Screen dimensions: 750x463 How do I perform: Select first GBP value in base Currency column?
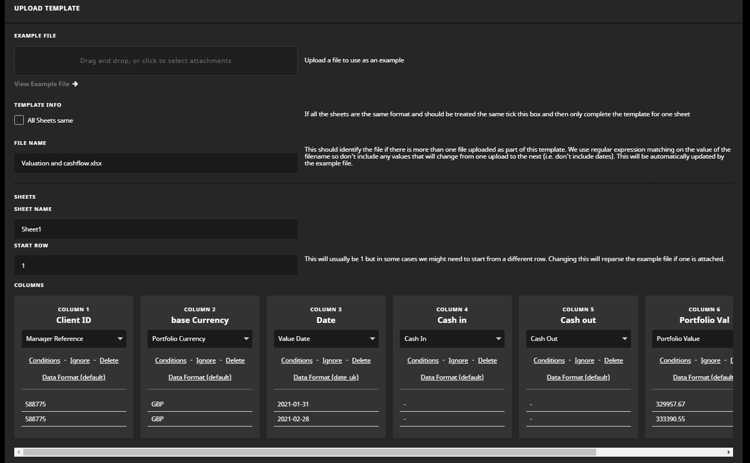coord(157,404)
